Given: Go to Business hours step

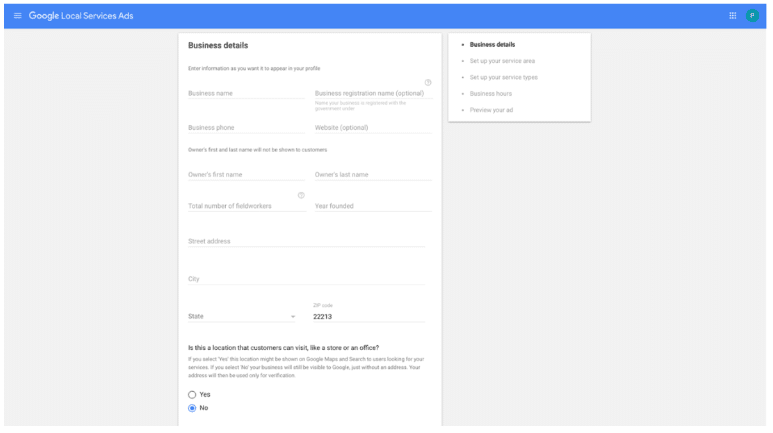Looking at the screenshot, I should coord(491,94).
